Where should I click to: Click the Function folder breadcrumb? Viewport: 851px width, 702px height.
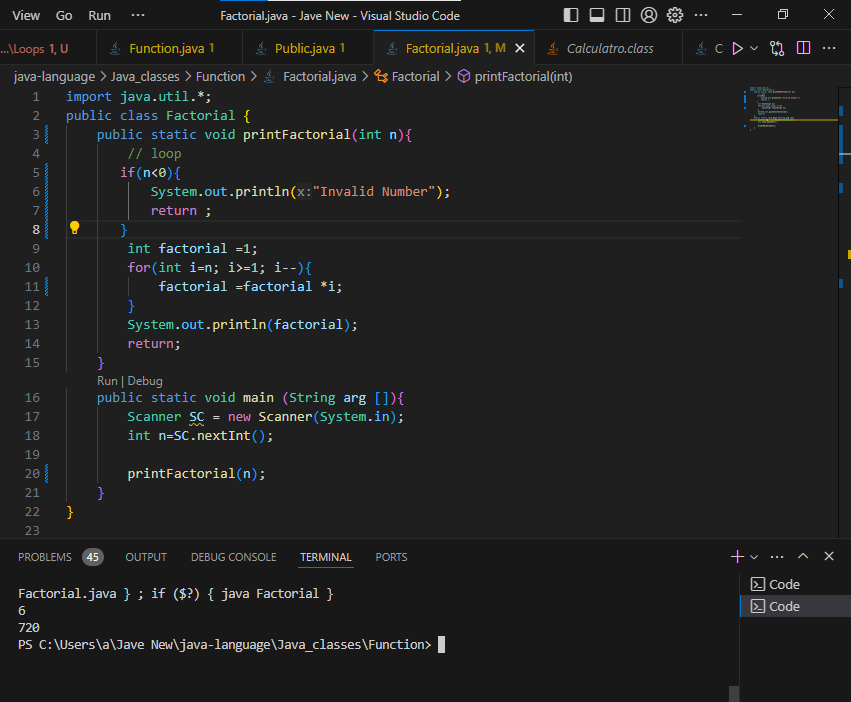(x=220, y=77)
